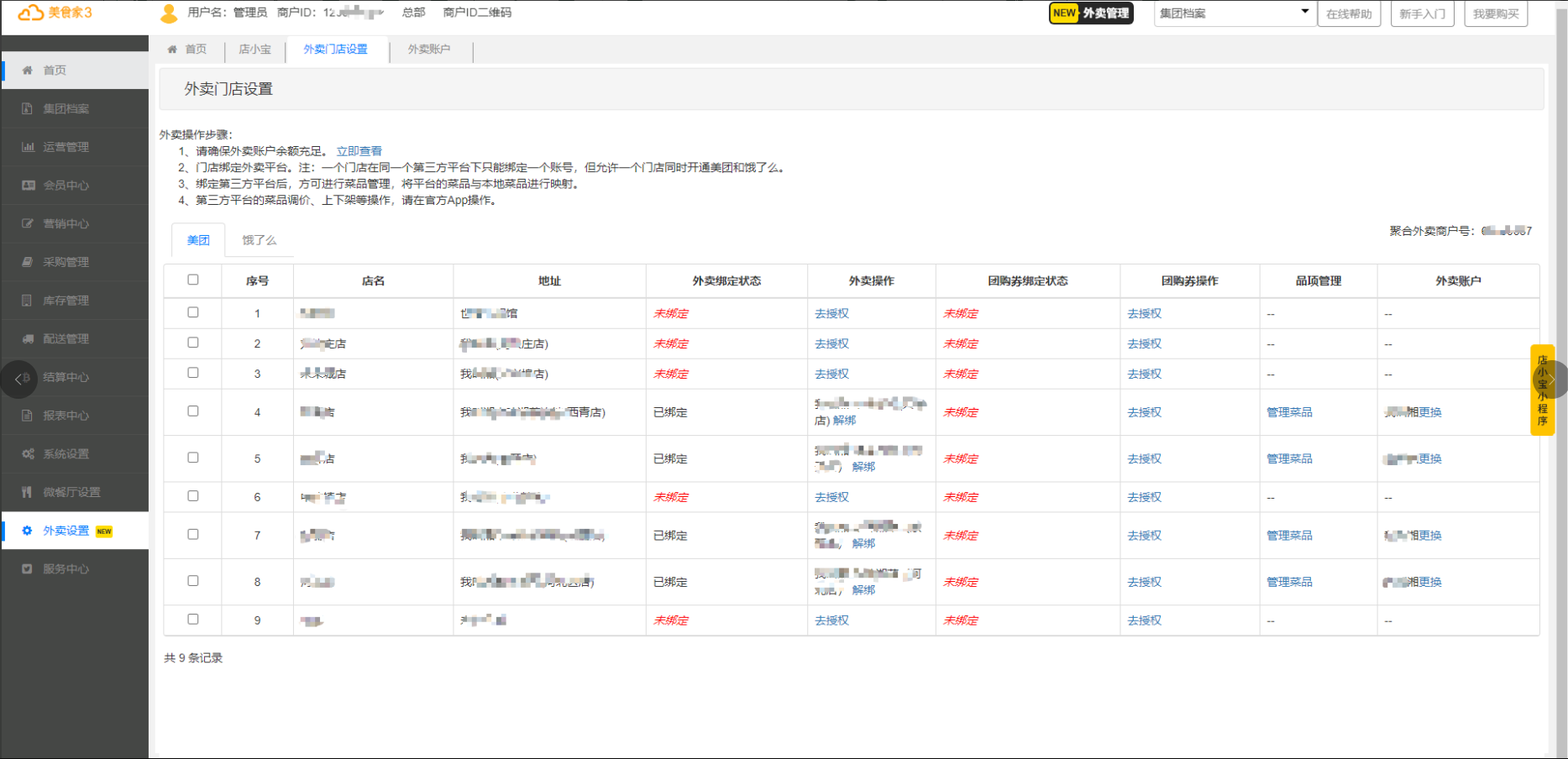Toggle the select-all checkbox in table header
This screenshot has width=1568, height=759.
(x=193, y=280)
